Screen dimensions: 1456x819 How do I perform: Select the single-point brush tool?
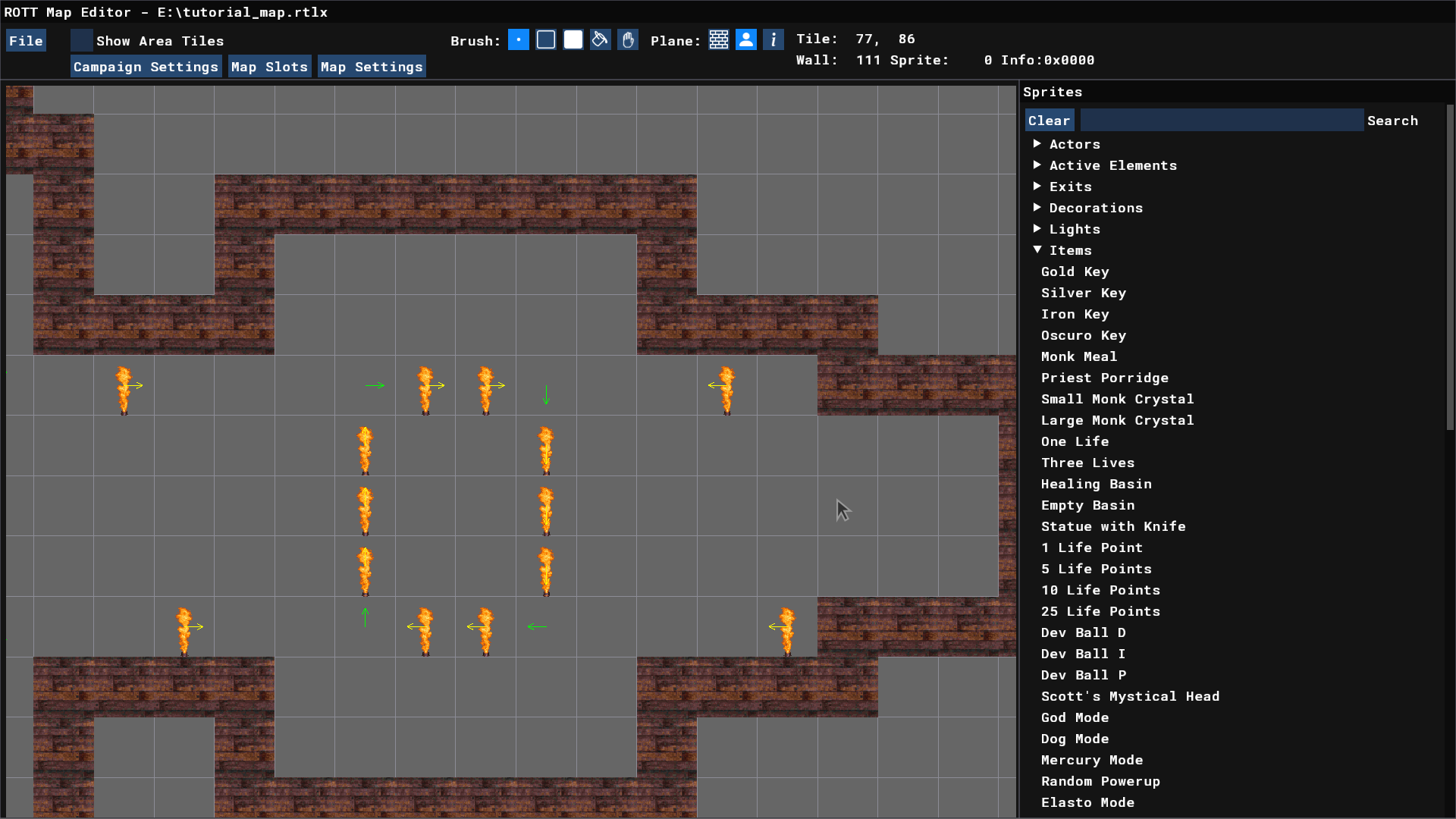(x=519, y=39)
